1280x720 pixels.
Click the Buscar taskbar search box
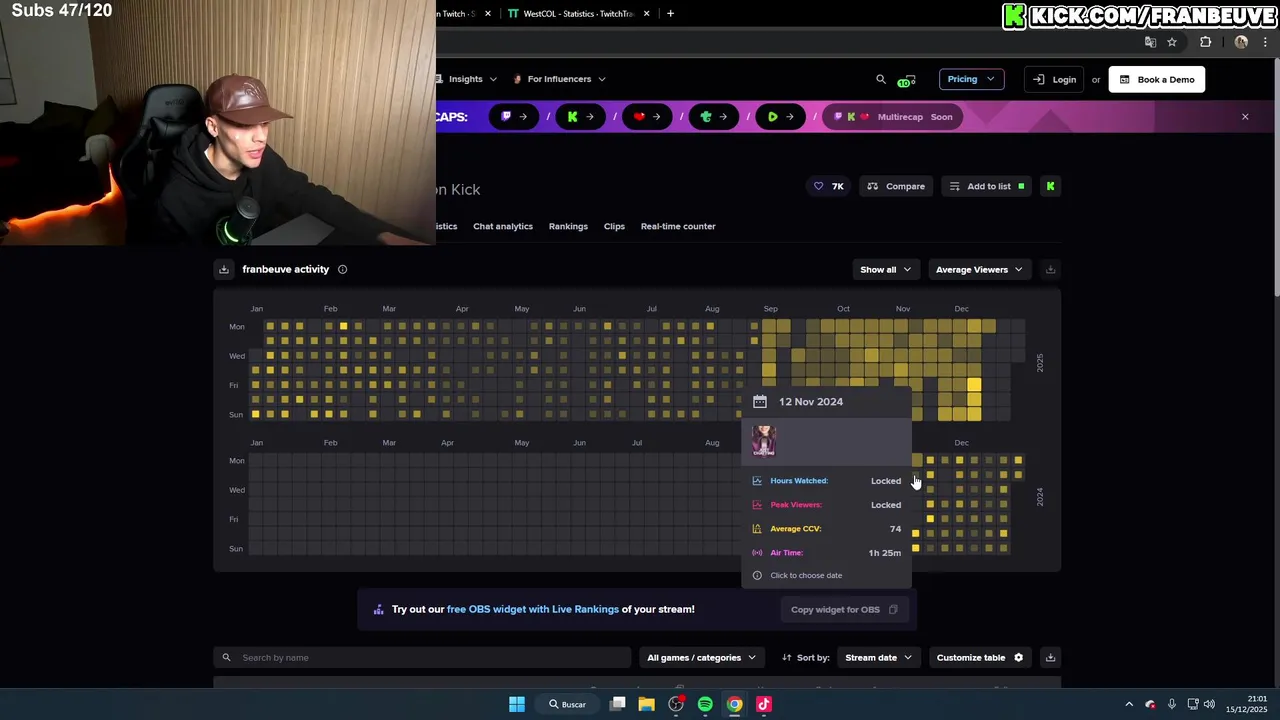[x=567, y=704]
